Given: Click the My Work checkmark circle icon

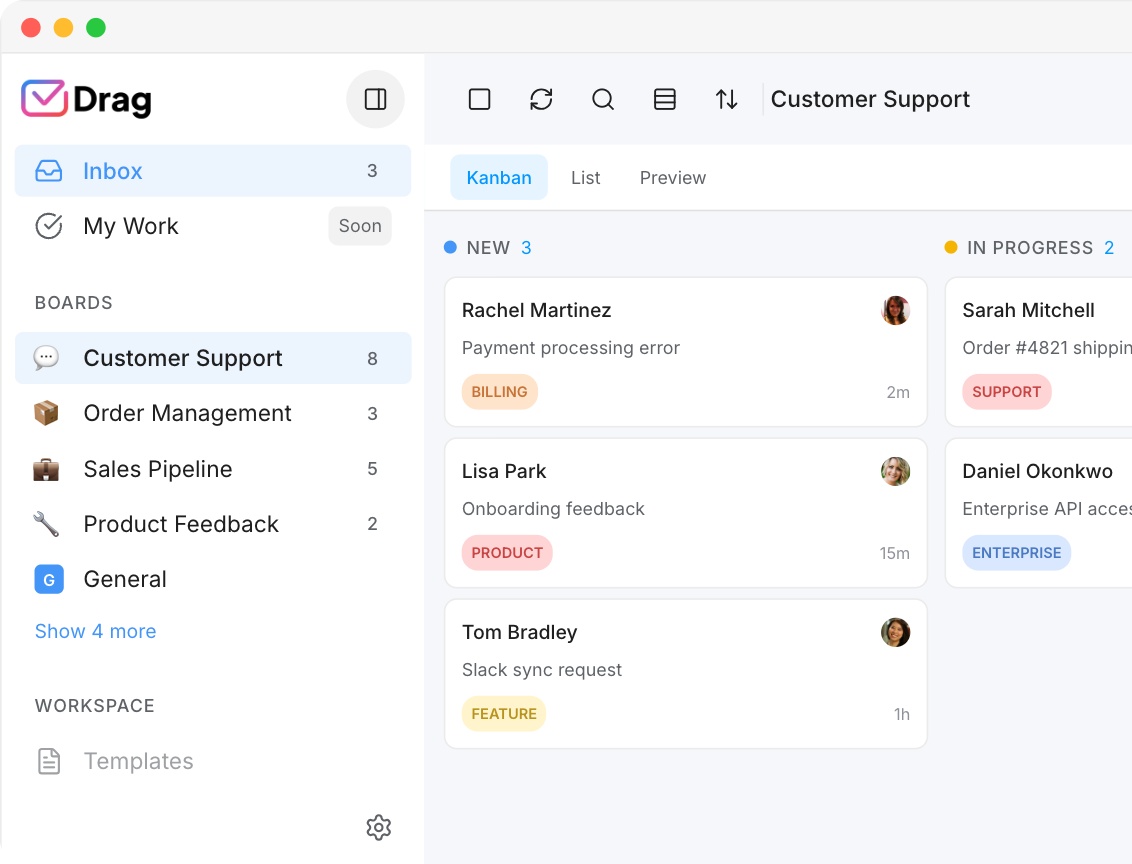Looking at the screenshot, I should (48, 226).
